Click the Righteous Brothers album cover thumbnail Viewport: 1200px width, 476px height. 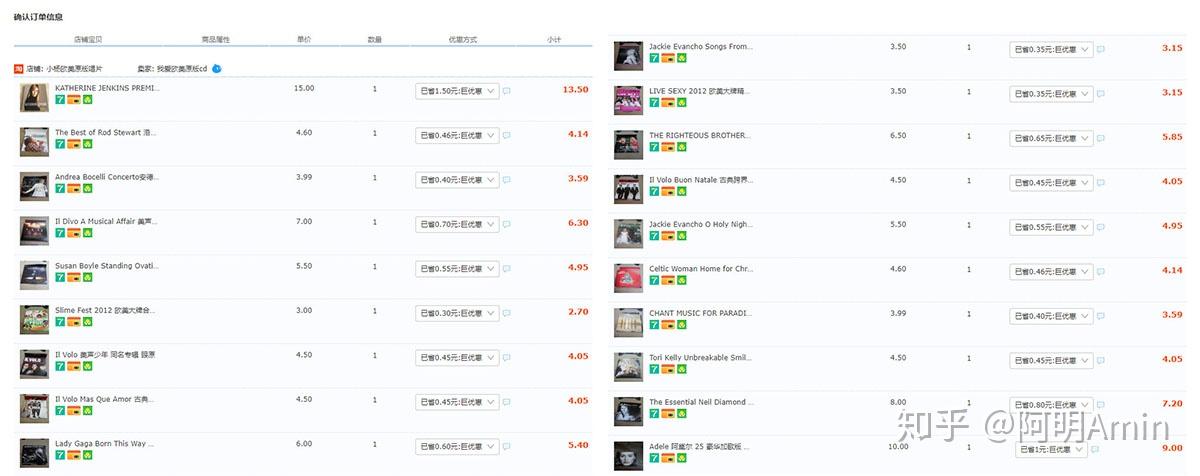[628, 143]
